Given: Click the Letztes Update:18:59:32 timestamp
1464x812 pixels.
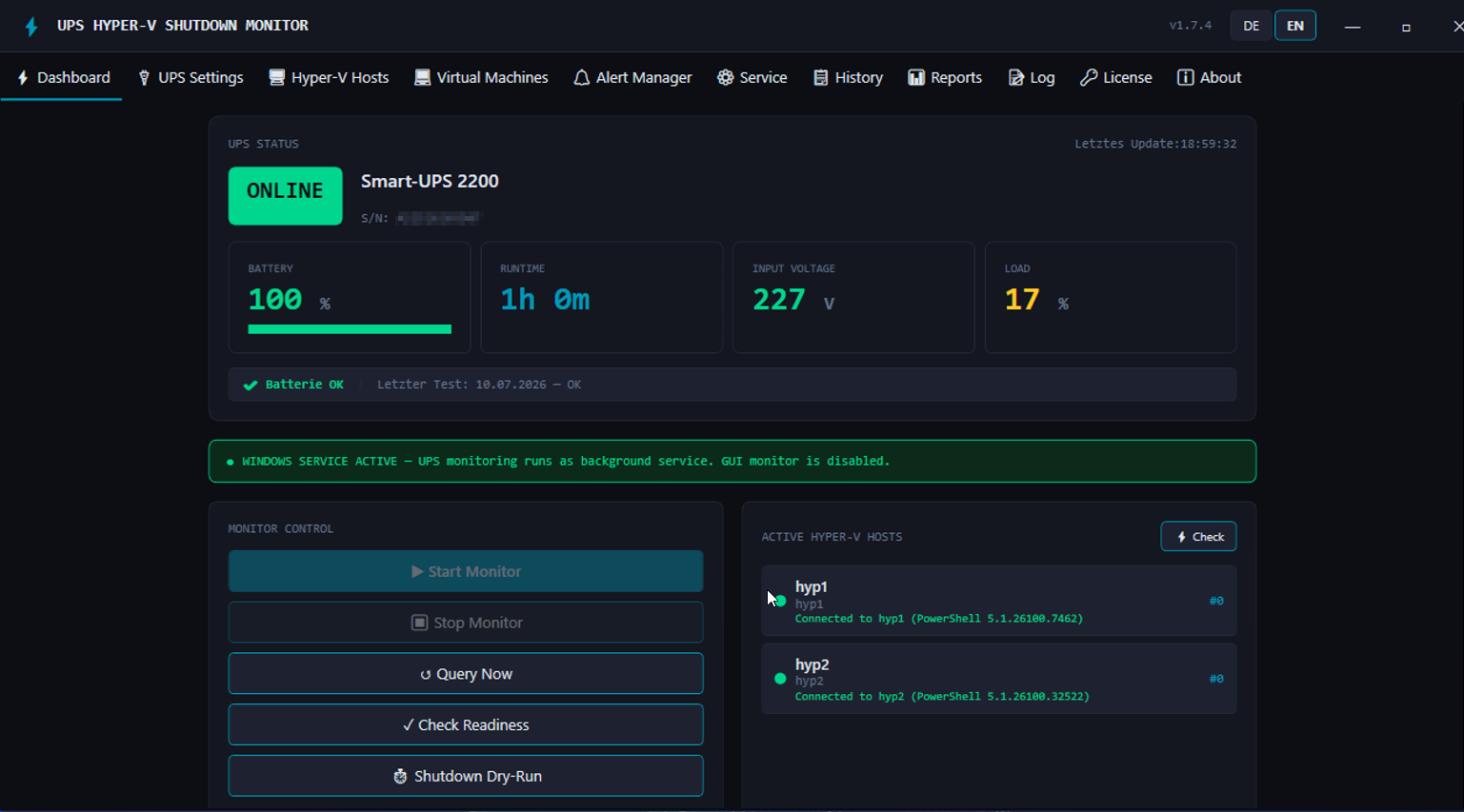Looking at the screenshot, I should [x=1155, y=144].
